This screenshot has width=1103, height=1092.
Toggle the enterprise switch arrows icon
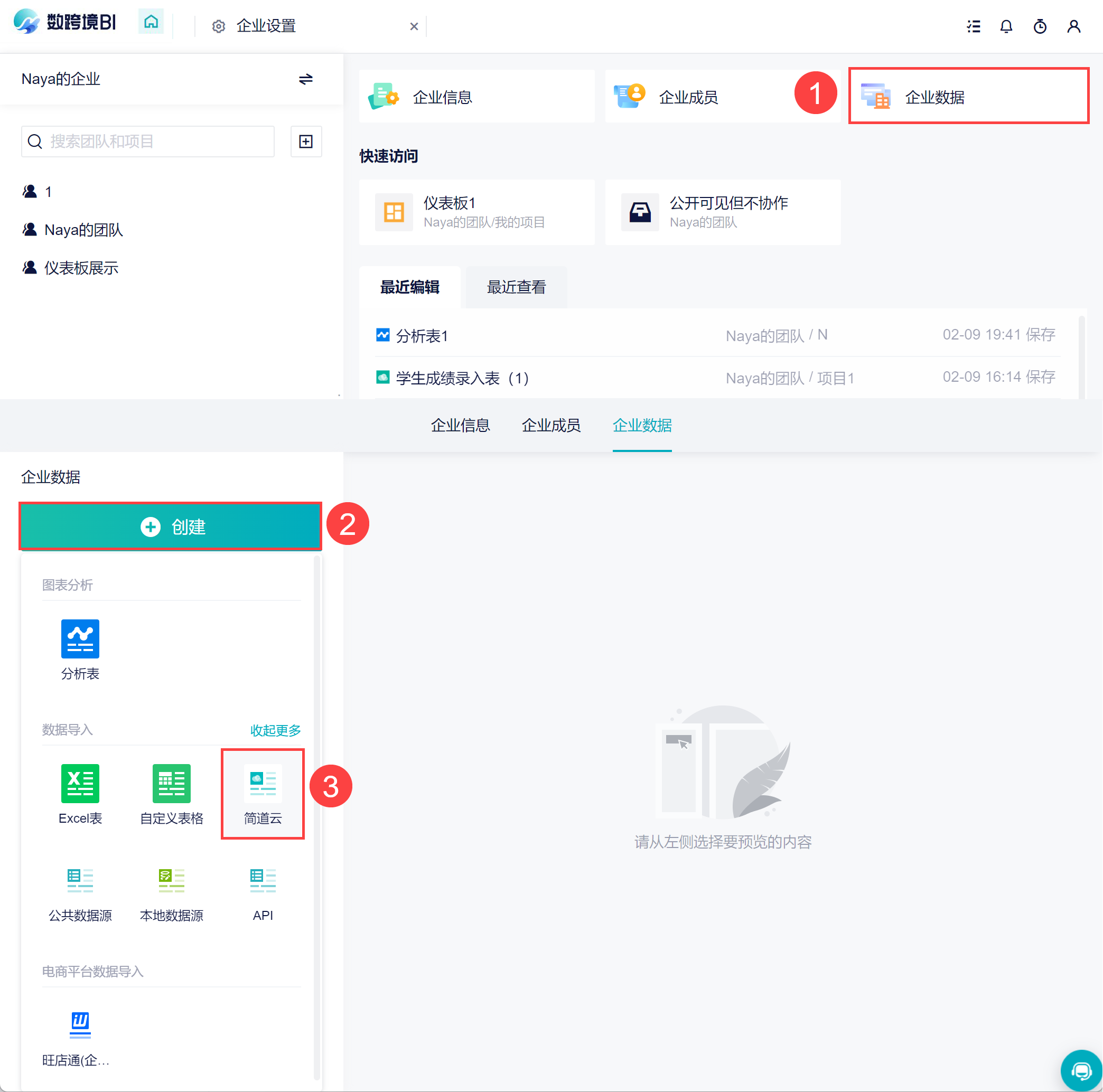(x=305, y=79)
